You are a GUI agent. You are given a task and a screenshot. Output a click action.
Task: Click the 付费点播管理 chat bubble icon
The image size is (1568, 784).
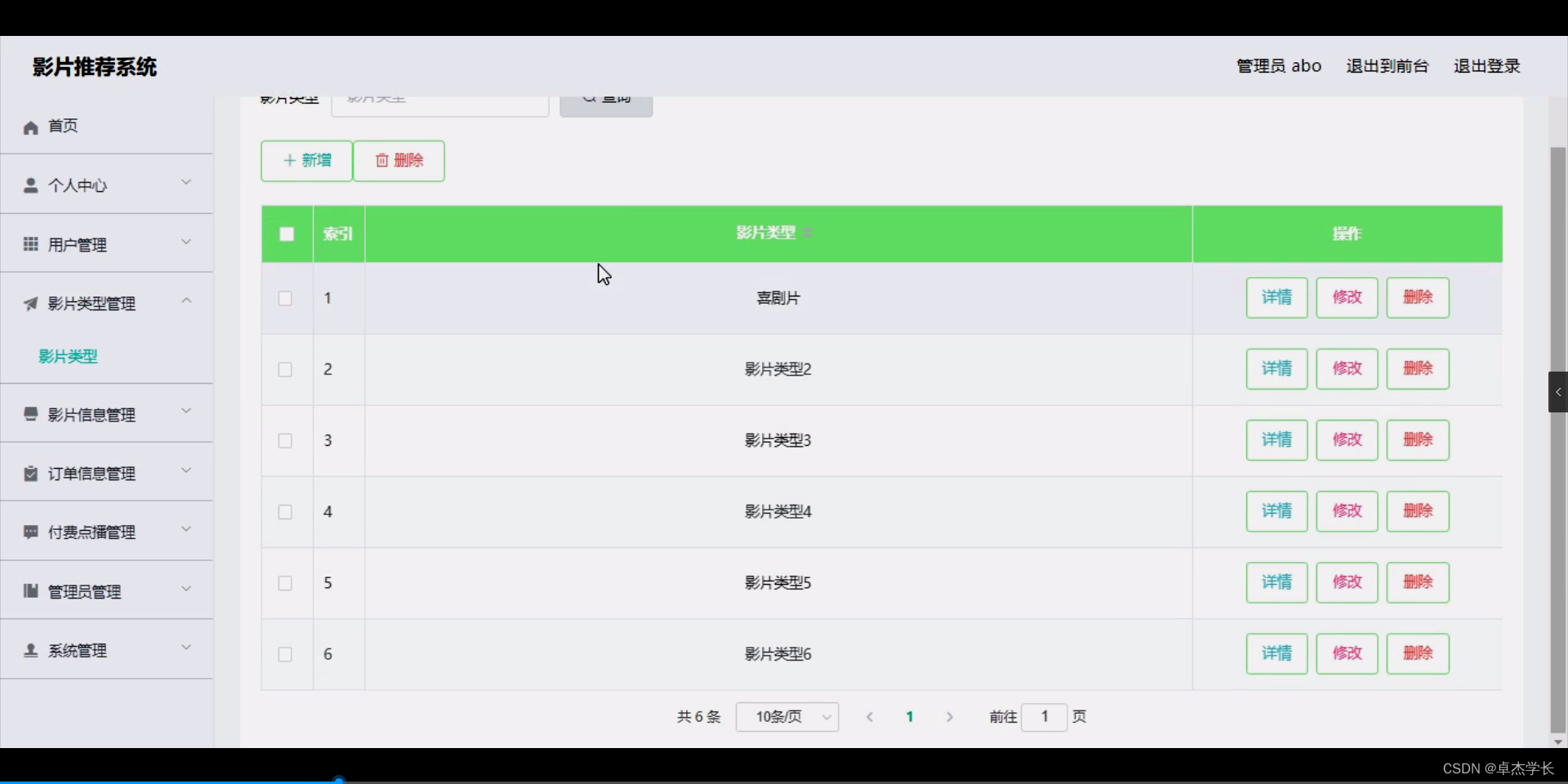point(30,532)
